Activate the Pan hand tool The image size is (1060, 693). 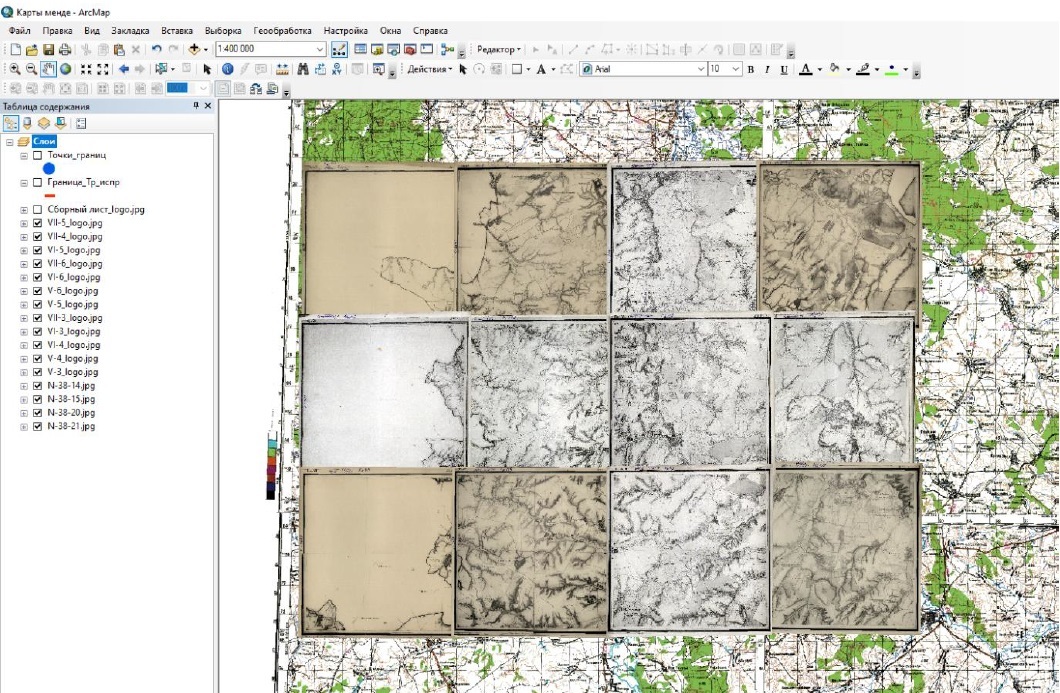click(48, 70)
